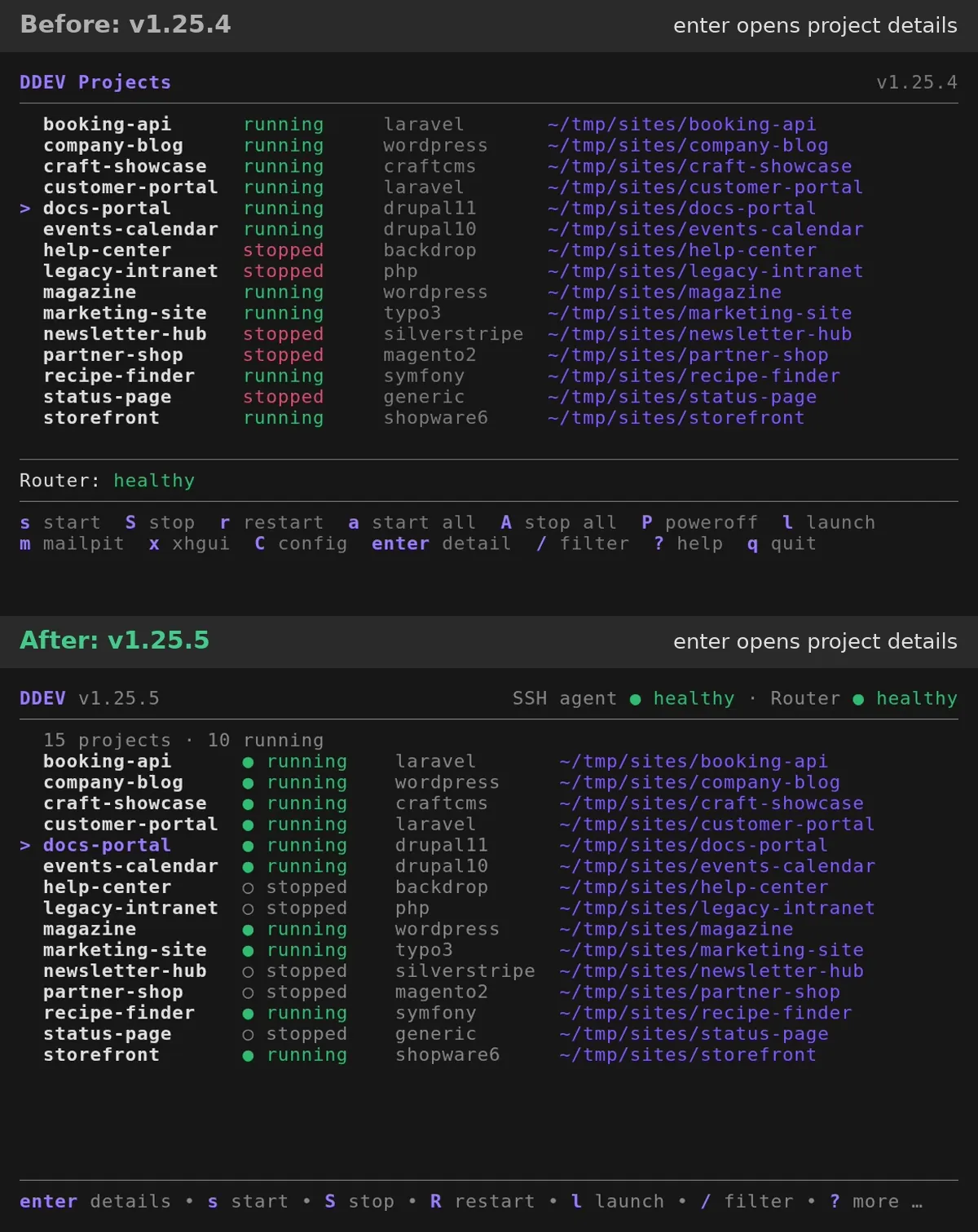Select events-calendar in the After list
Screen dimensions: 978x1232
pos(130,866)
